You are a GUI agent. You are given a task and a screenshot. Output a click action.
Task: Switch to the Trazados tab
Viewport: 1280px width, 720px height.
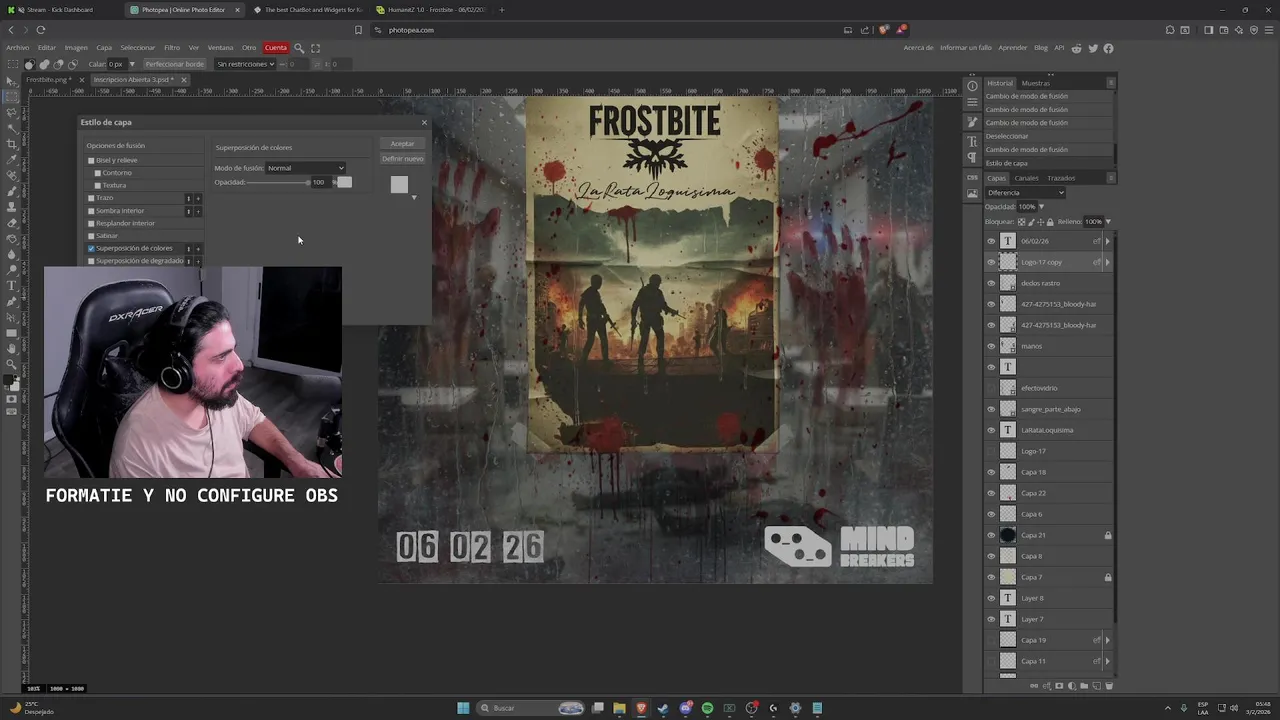tap(1061, 178)
